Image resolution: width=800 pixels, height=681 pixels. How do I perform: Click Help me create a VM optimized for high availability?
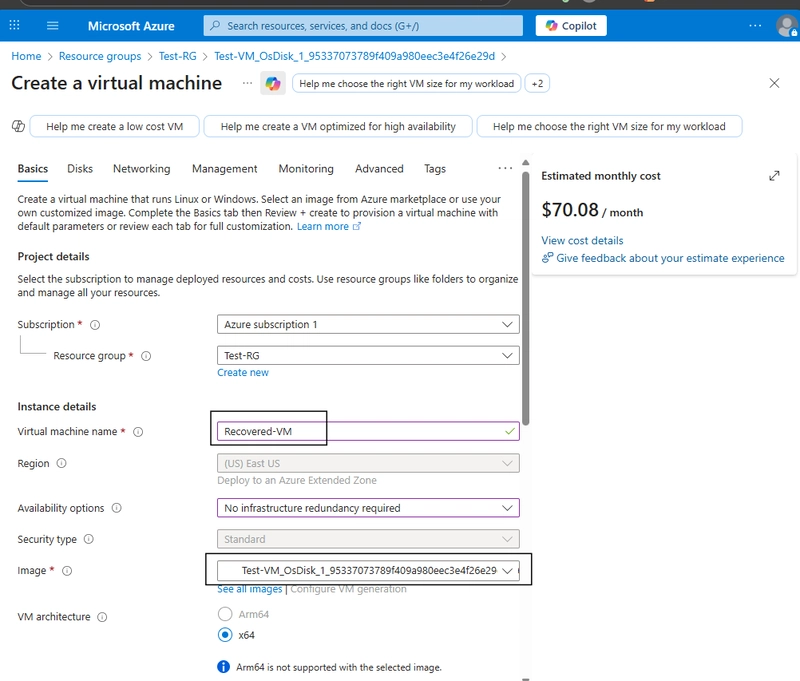[338, 127]
